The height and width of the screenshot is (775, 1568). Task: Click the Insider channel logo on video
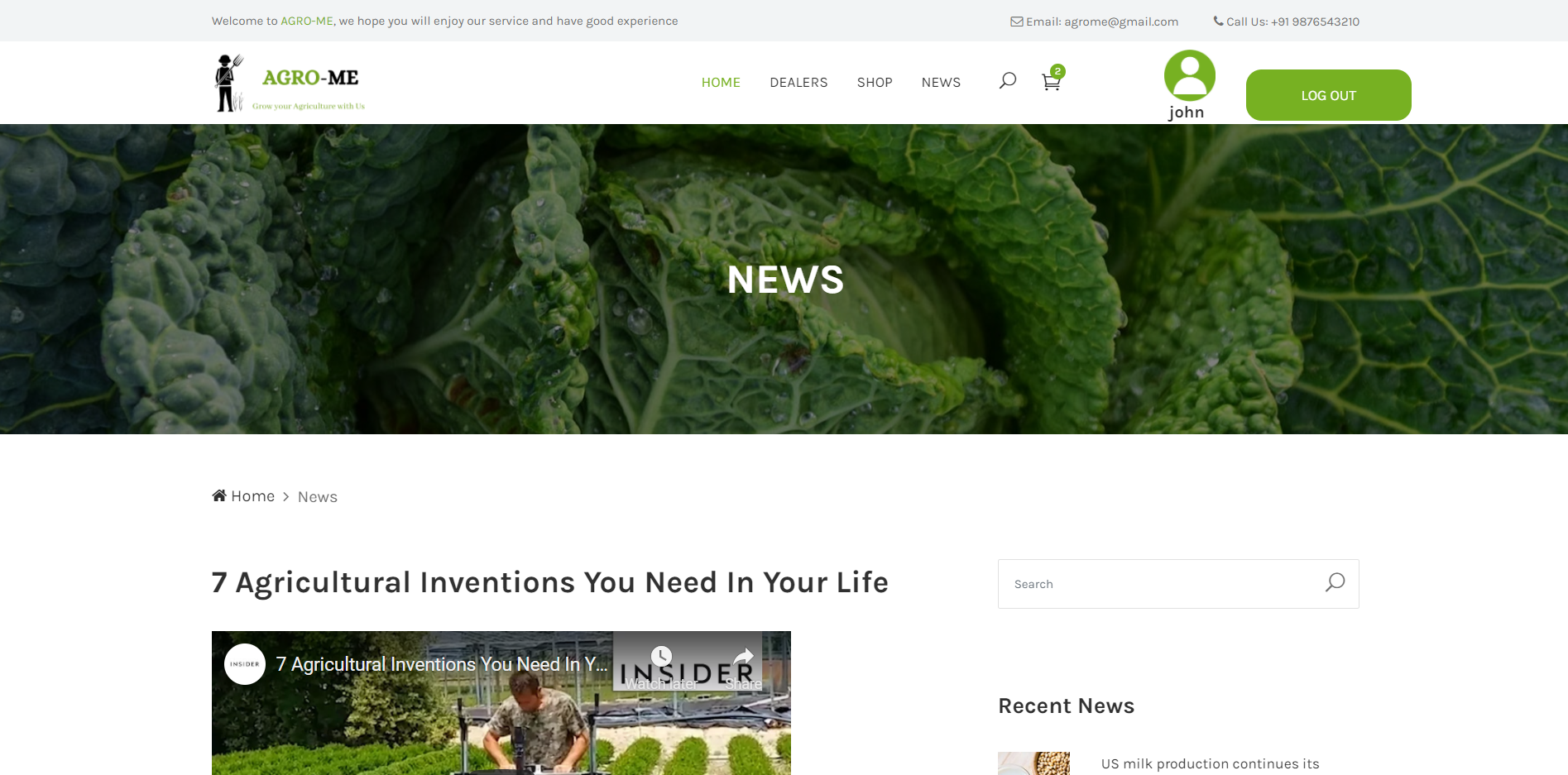tap(245, 664)
